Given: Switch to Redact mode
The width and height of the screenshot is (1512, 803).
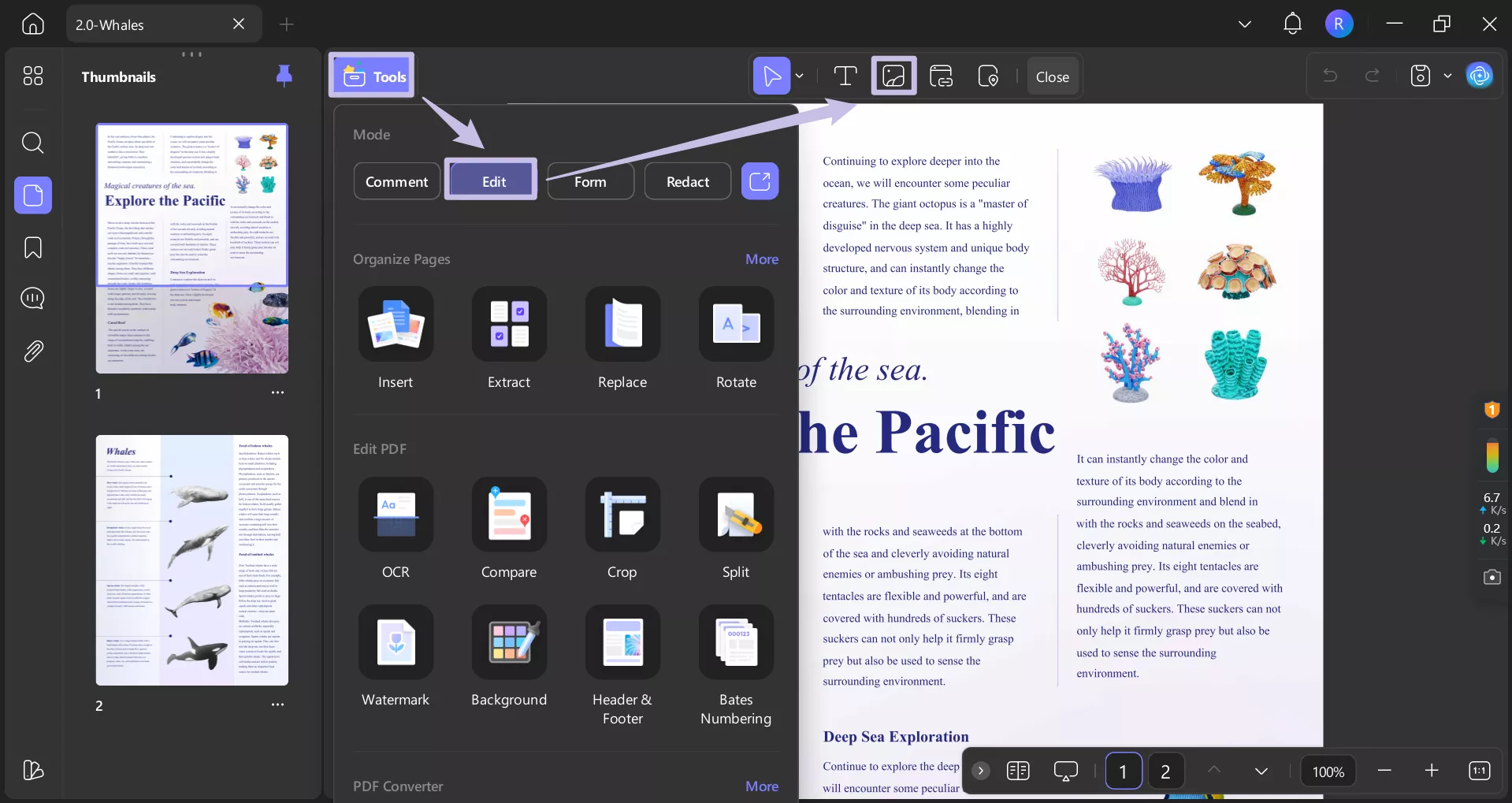Looking at the screenshot, I should coord(686,180).
